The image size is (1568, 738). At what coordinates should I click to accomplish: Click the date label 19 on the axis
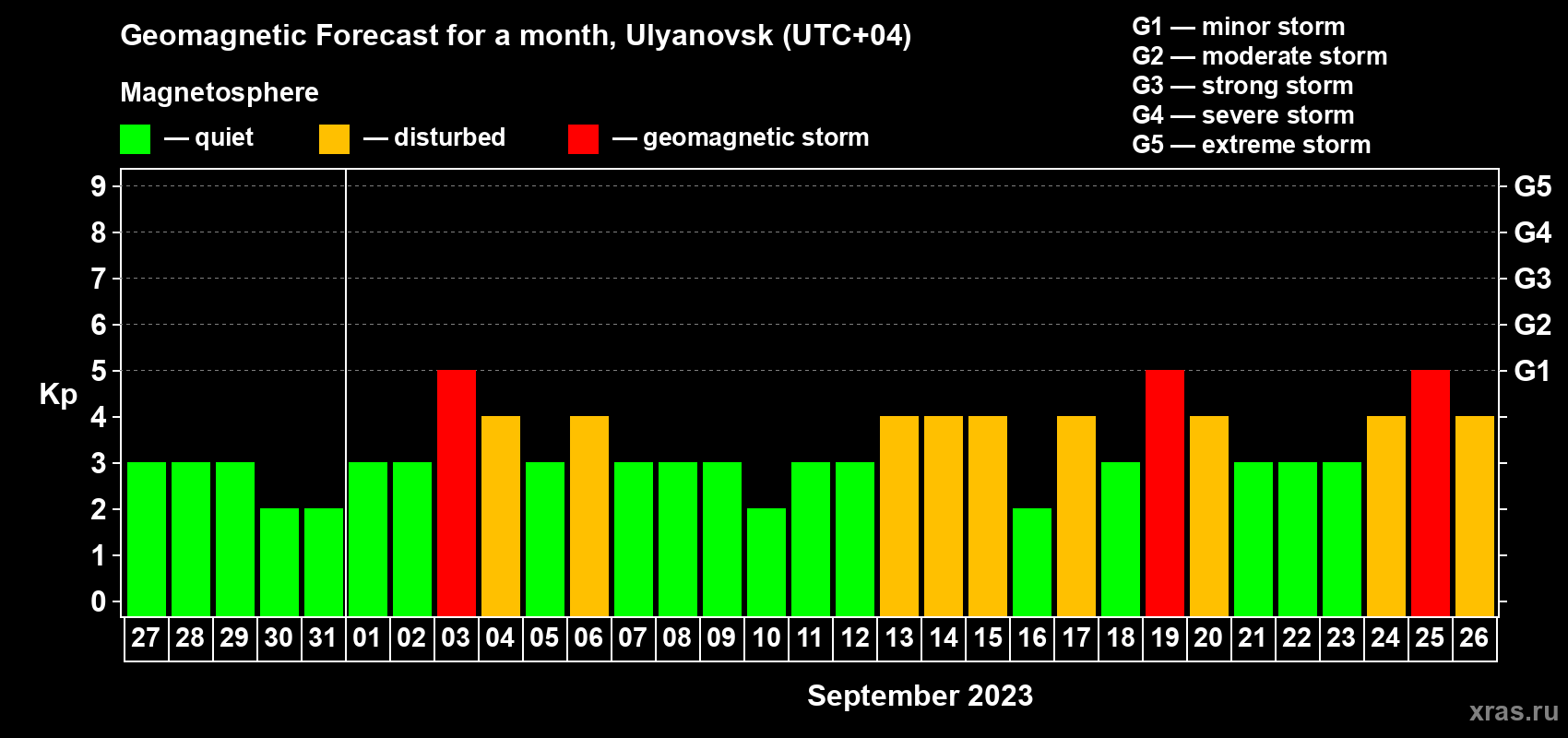[1165, 638]
